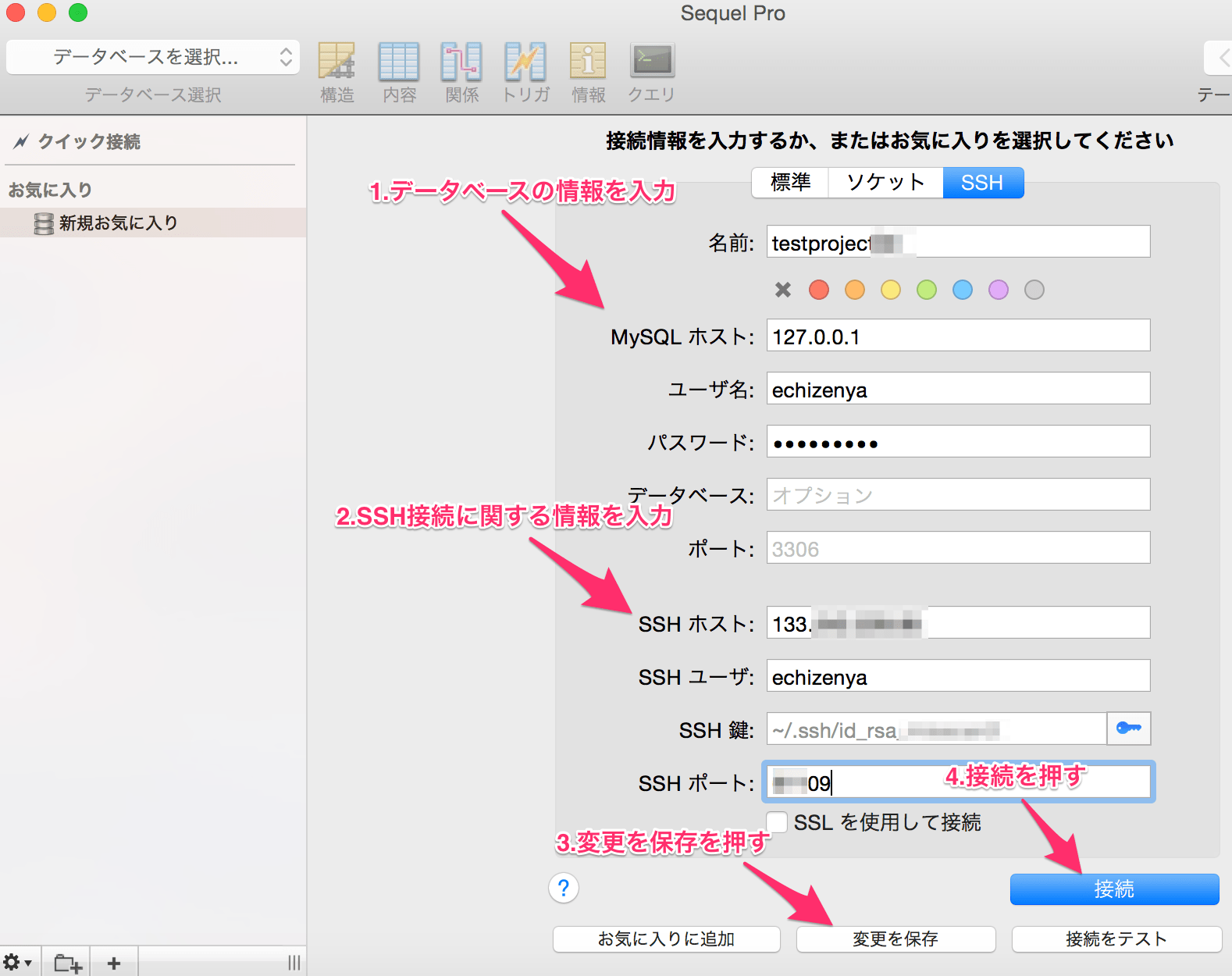Click the 接続をテスト button
Screen dimensions: 1232x976
pyautogui.click(x=1116, y=939)
